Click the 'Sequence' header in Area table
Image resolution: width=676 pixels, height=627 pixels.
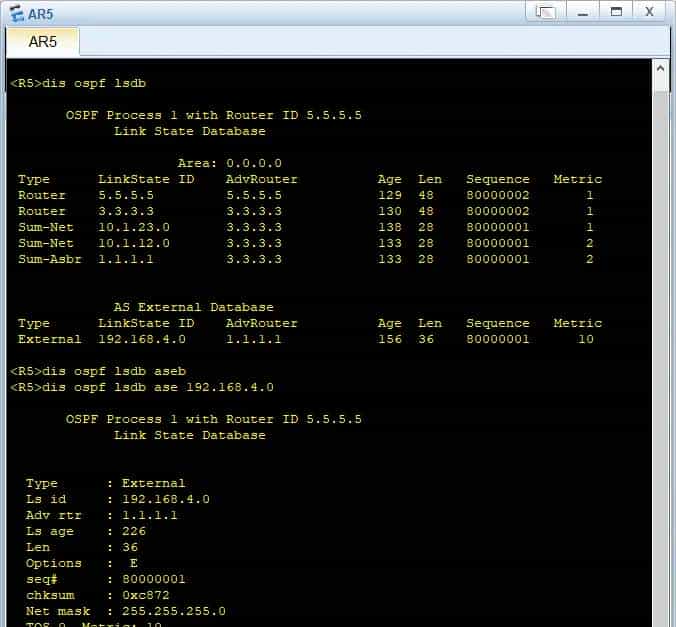498,179
